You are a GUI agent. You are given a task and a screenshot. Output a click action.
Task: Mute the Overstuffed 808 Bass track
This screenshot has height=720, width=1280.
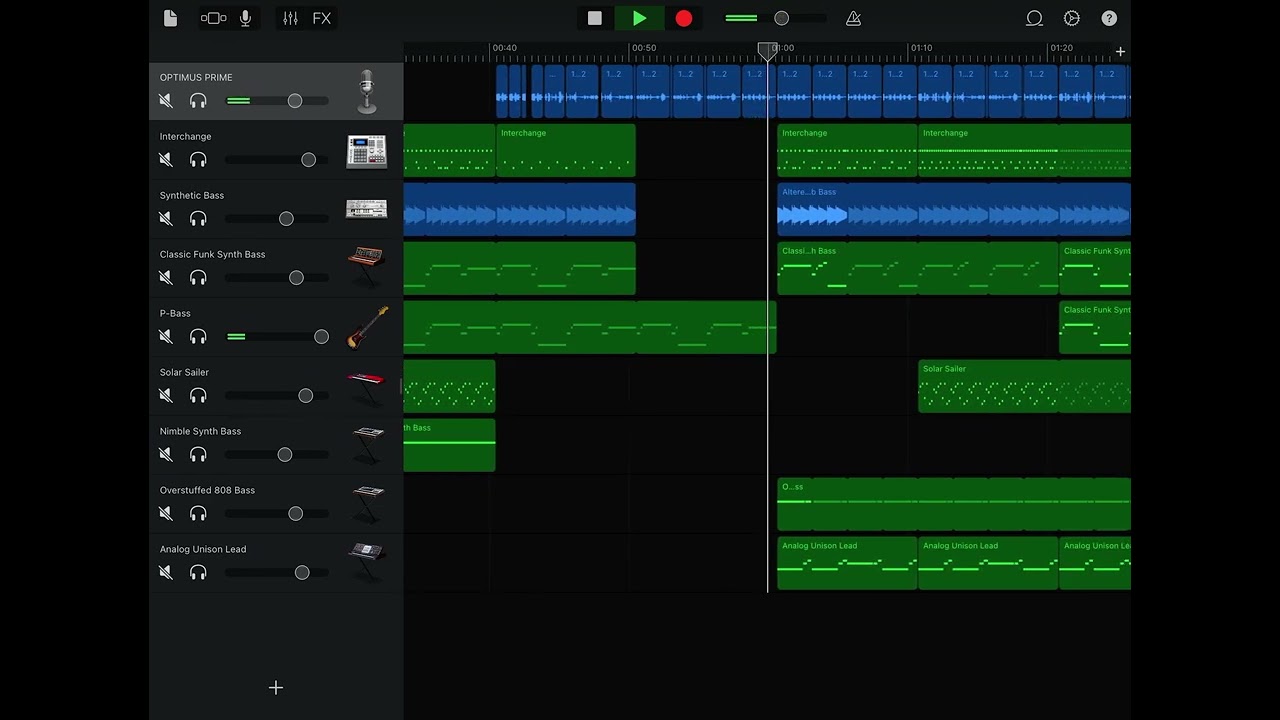click(166, 514)
